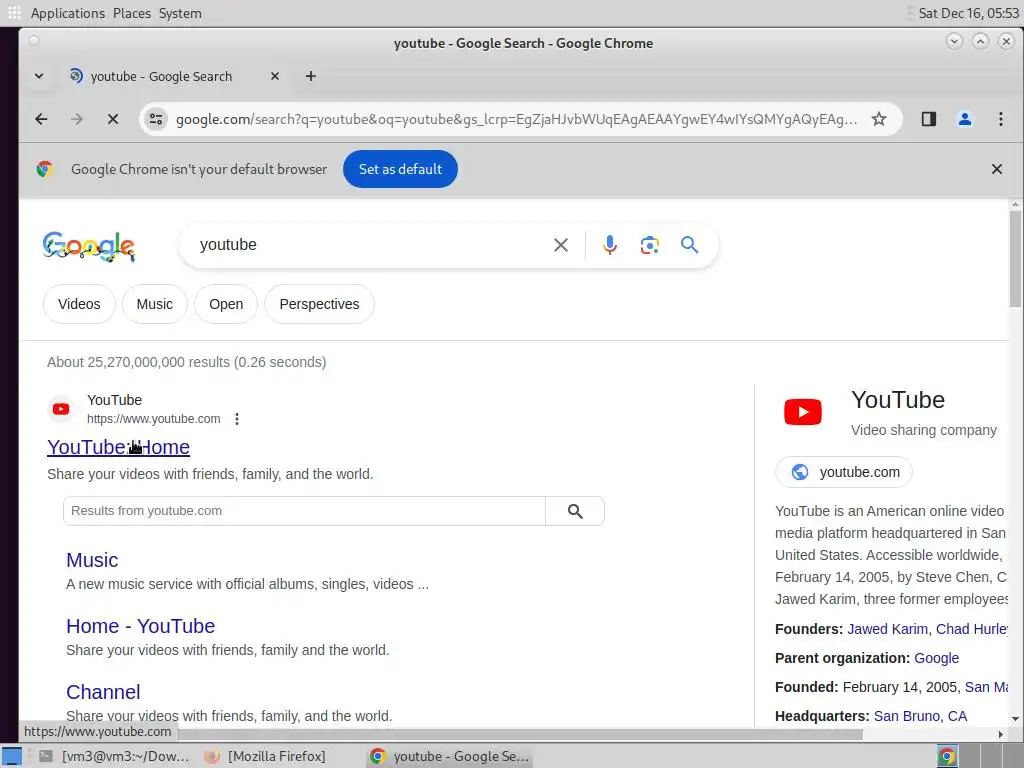Click the show desktop icon in taskbar

tap(12, 757)
